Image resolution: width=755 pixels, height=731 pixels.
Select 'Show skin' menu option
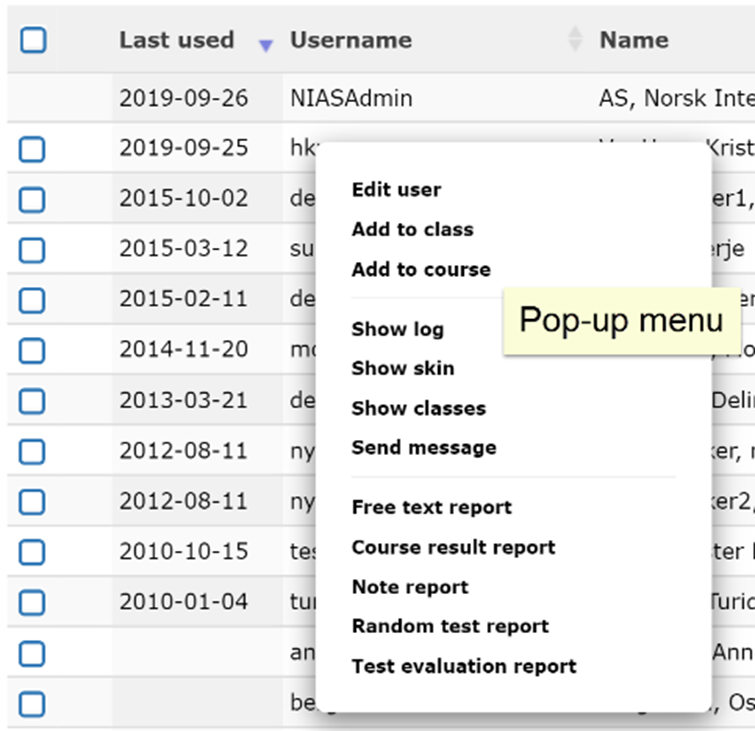point(402,369)
